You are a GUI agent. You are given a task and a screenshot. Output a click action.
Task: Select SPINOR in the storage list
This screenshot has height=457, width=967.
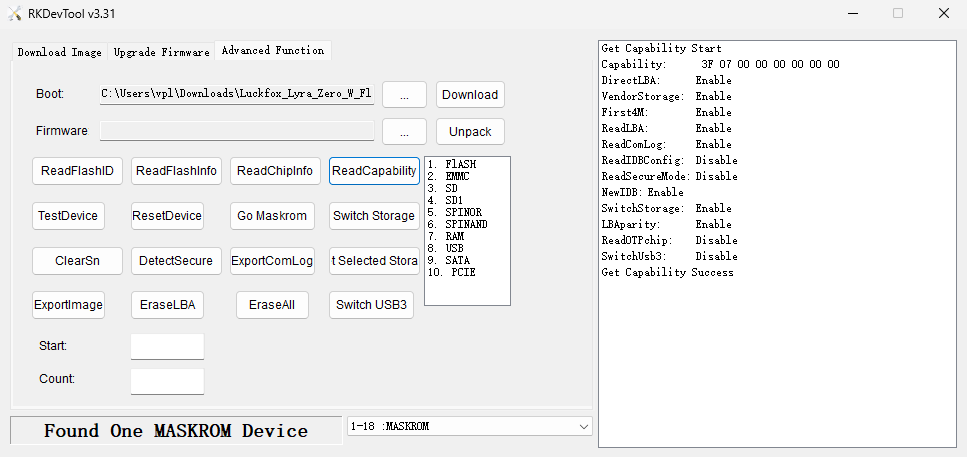coord(455,212)
